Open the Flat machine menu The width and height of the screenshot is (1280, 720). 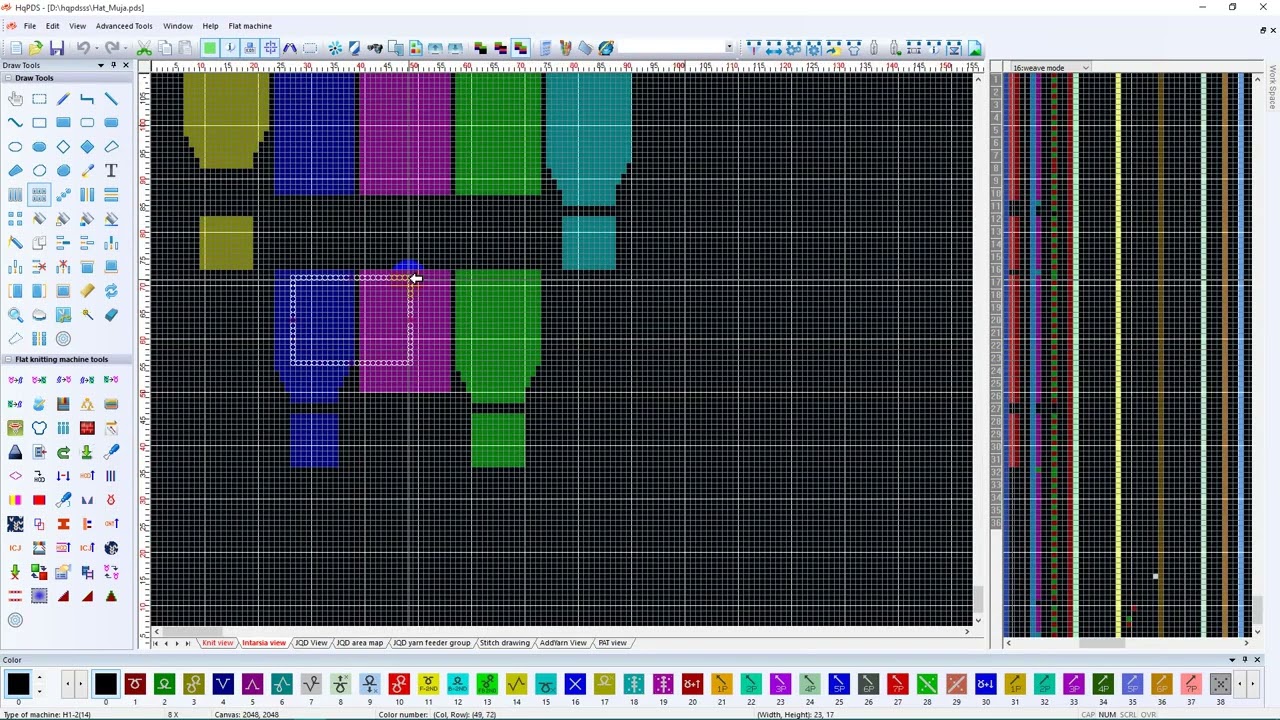point(250,26)
